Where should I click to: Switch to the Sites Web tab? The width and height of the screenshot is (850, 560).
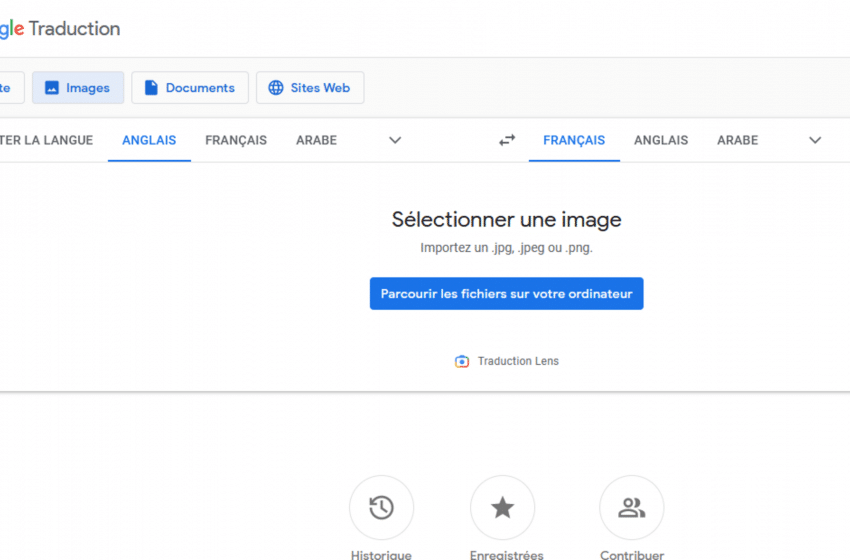[x=310, y=88]
